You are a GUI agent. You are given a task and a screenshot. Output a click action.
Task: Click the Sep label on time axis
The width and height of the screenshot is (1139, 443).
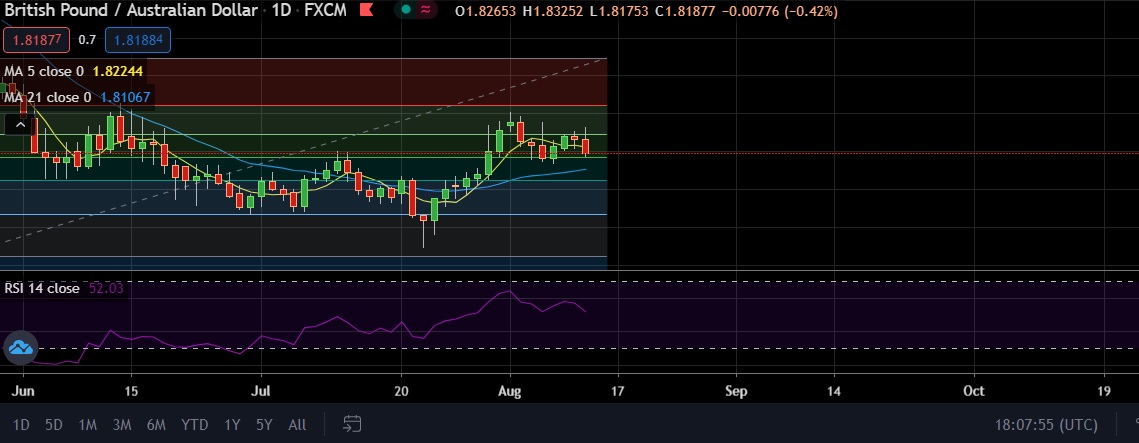[736, 391]
